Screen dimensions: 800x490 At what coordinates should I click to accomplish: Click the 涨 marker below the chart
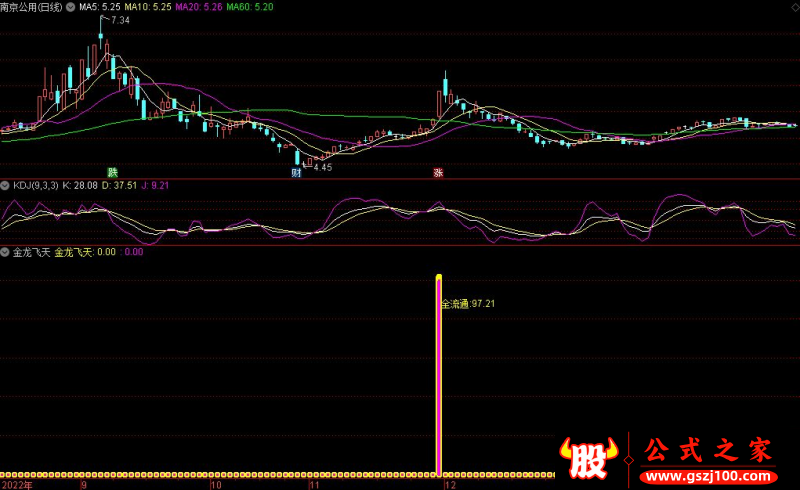tap(438, 172)
